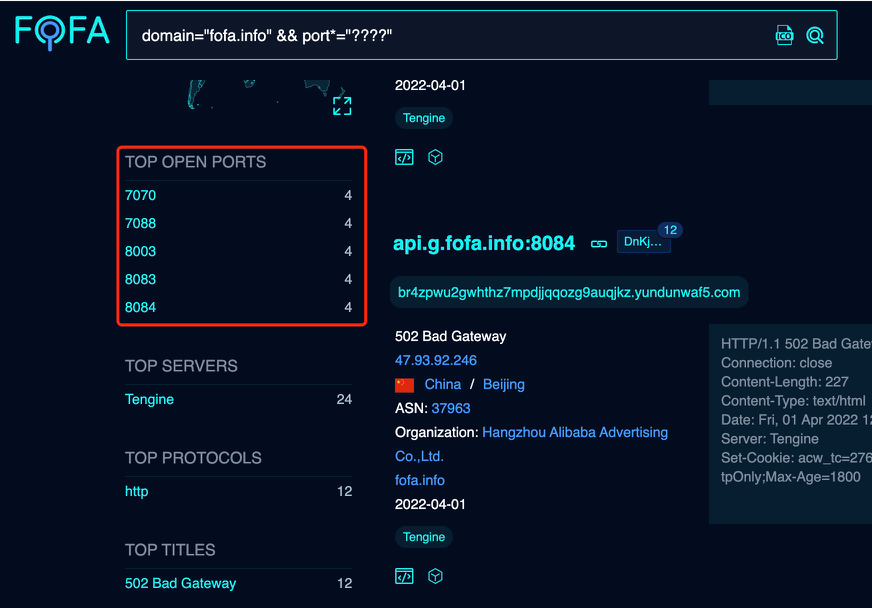Image resolution: width=872 pixels, height=608 pixels.
Task: Select 502 Bad Gateway under Top Titles
Action: (x=180, y=584)
